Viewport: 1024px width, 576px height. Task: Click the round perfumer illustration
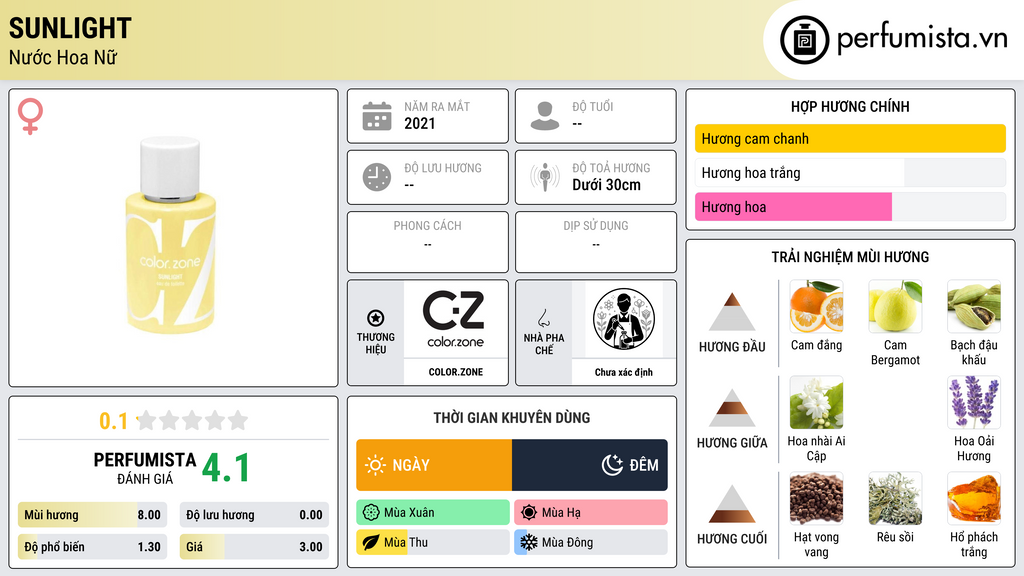tap(624, 319)
